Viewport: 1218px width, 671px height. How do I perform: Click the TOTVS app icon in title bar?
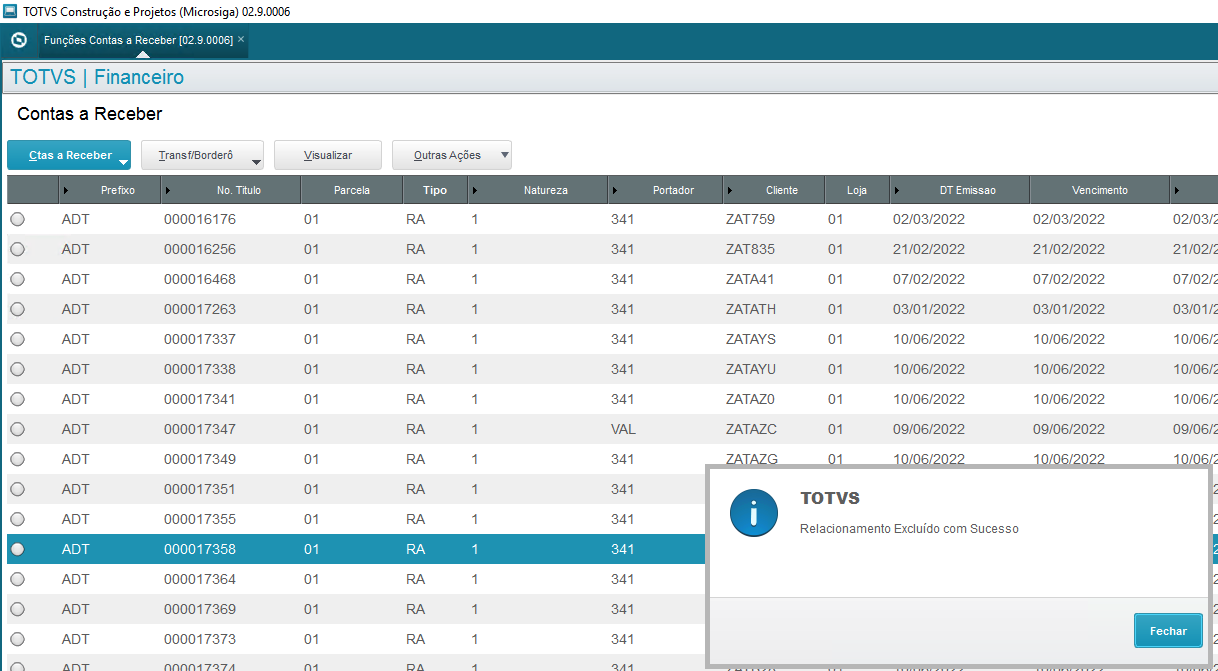click(10, 10)
